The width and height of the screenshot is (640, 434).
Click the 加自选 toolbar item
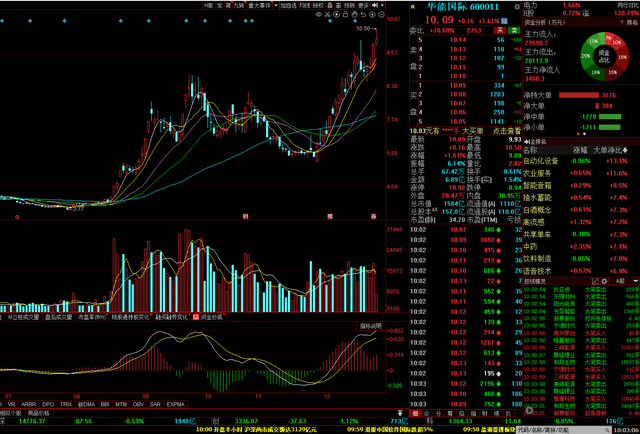point(288,5)
